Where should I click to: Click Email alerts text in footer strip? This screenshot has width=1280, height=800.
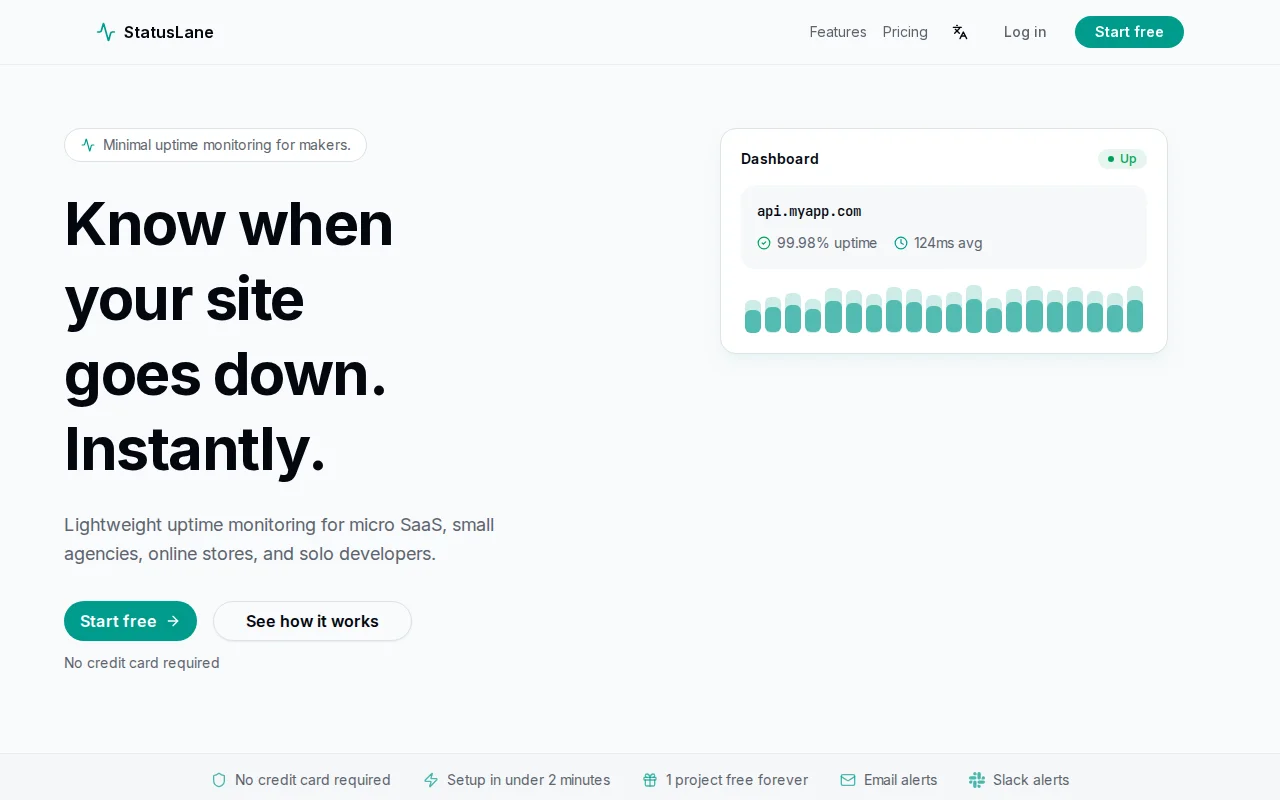coord(901,780)
